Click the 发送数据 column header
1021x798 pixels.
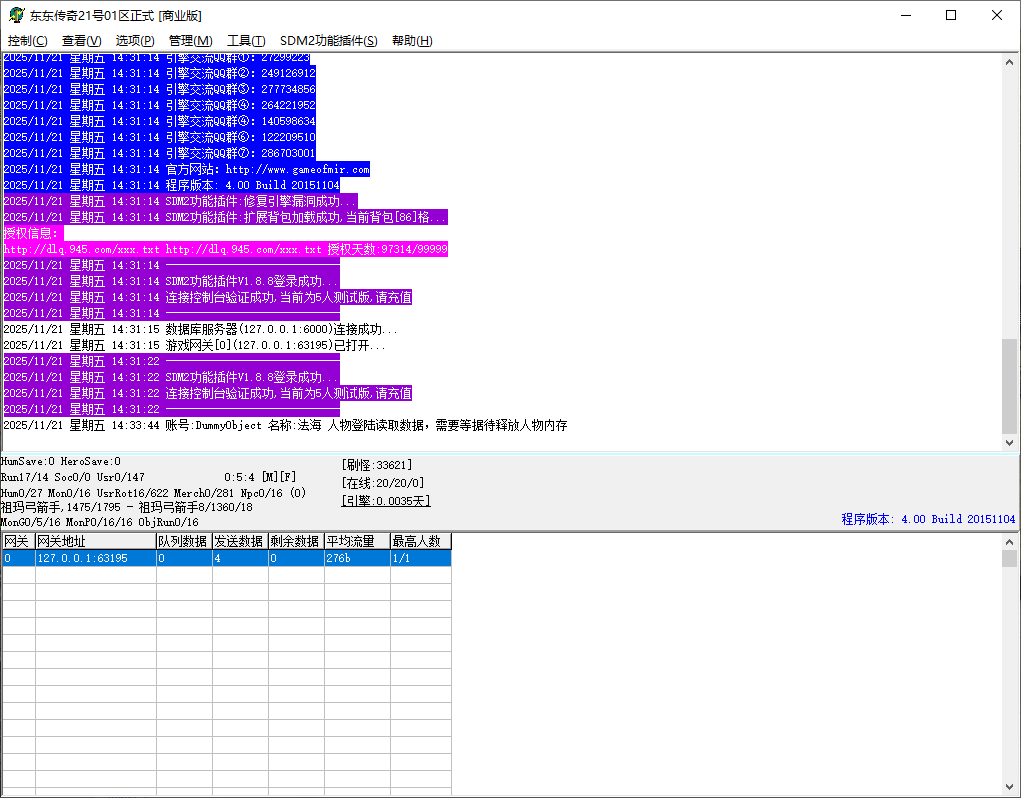[239, 541]
